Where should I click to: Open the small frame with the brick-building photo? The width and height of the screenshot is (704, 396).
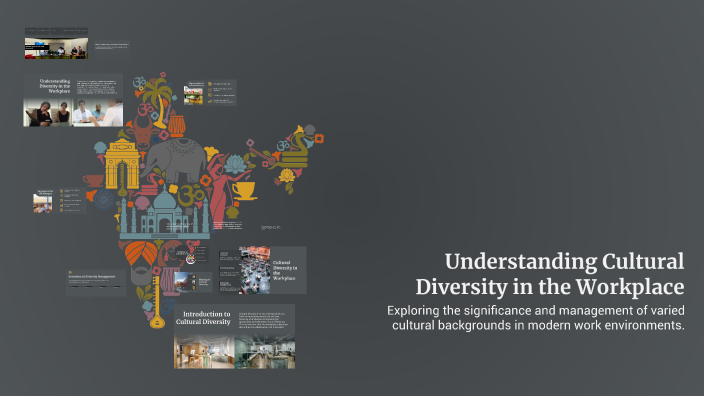point(193,282)
